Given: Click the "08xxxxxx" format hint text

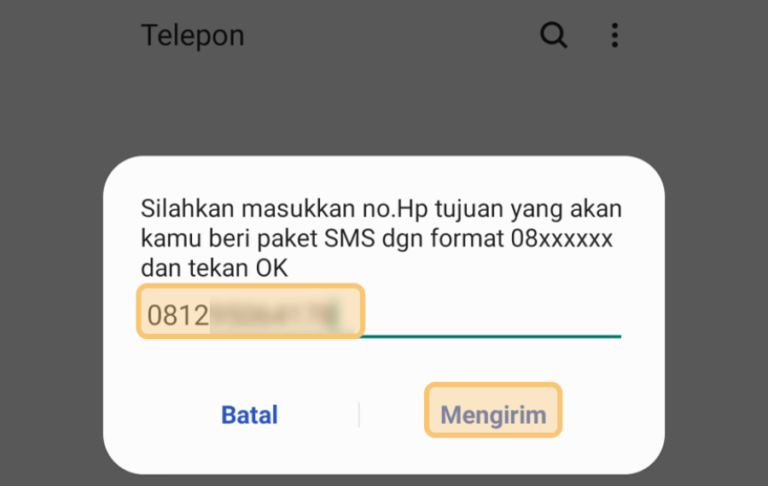Looking at the screenshot, I should 561,239.
